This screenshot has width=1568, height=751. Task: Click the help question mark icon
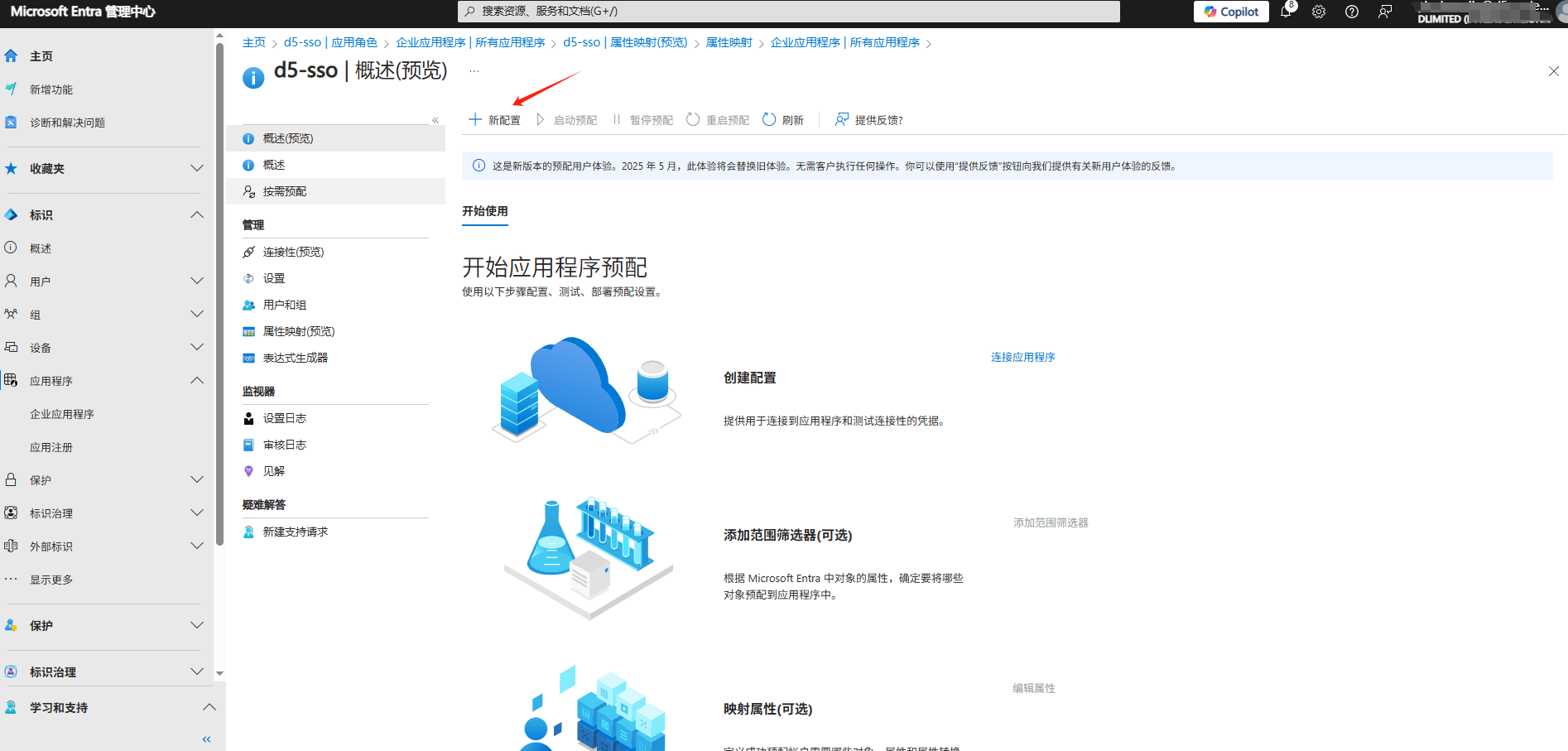pos(1352,12)
